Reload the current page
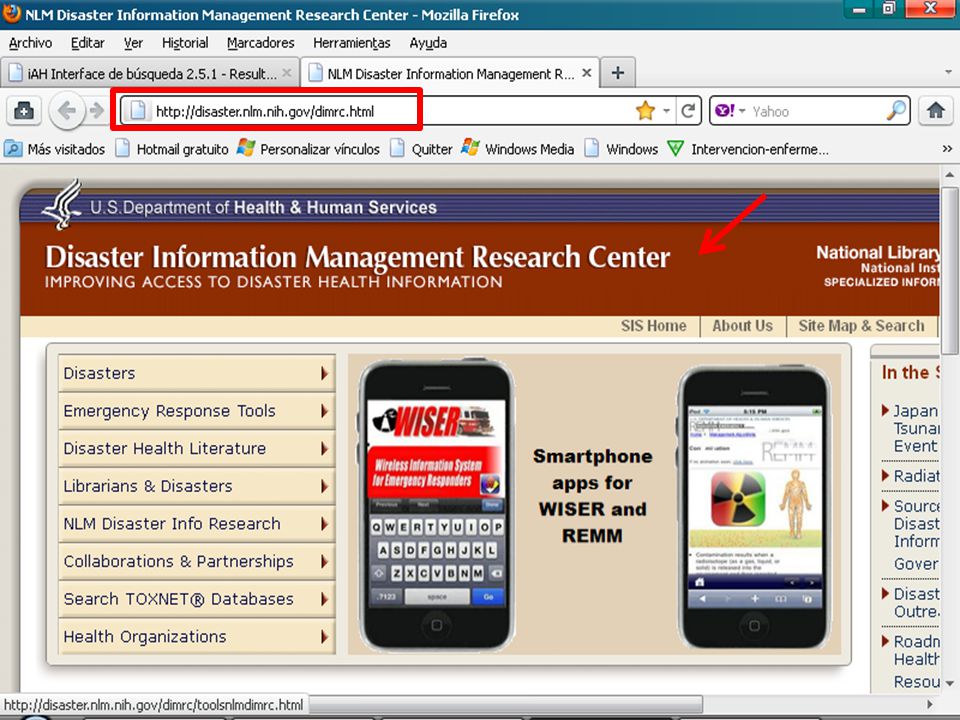This screenshot has height=720, width=960. point(688,111)
